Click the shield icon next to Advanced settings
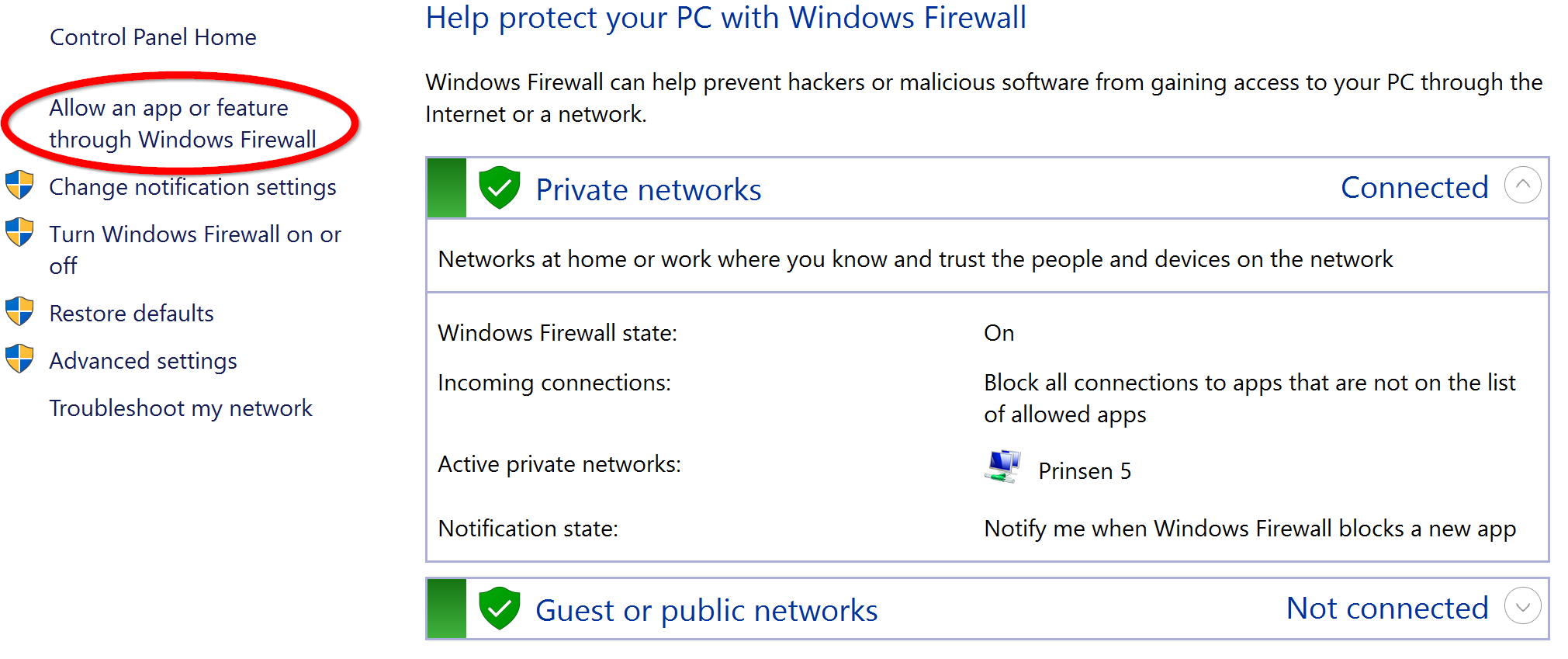 point(19,359)
